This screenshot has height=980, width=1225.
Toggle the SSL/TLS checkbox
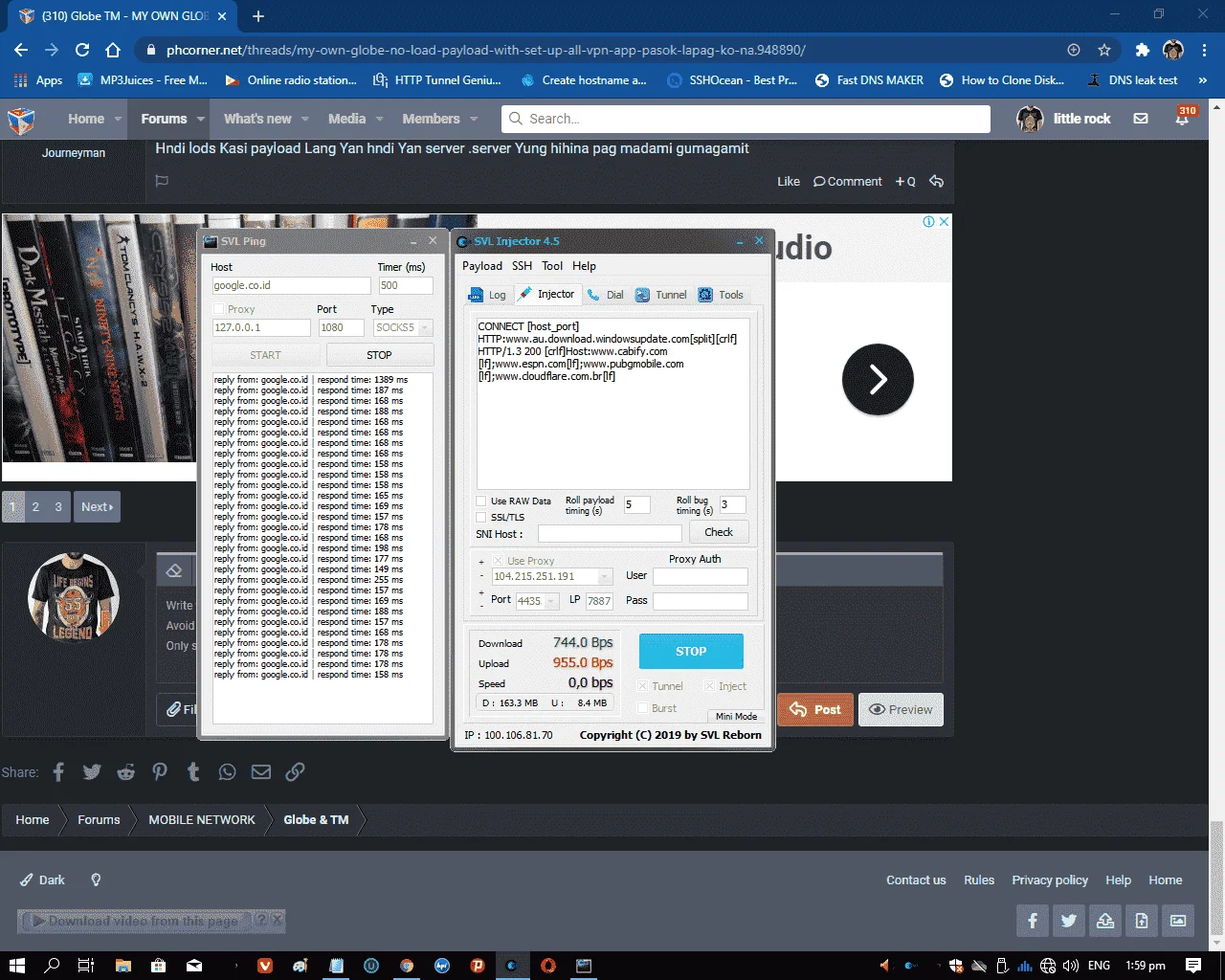click(481, 518)
